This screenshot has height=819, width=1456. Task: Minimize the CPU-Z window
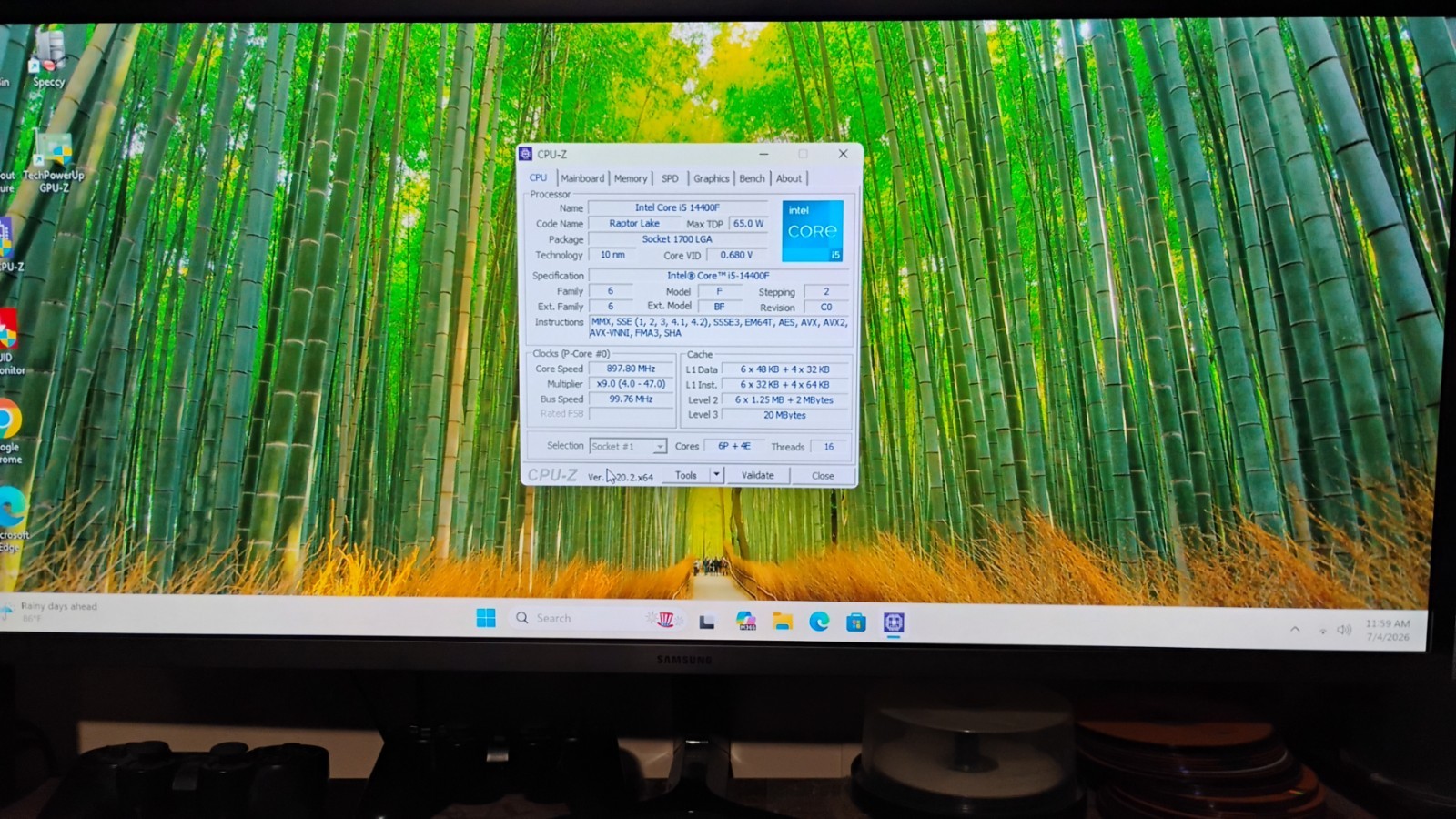(763, 154)
